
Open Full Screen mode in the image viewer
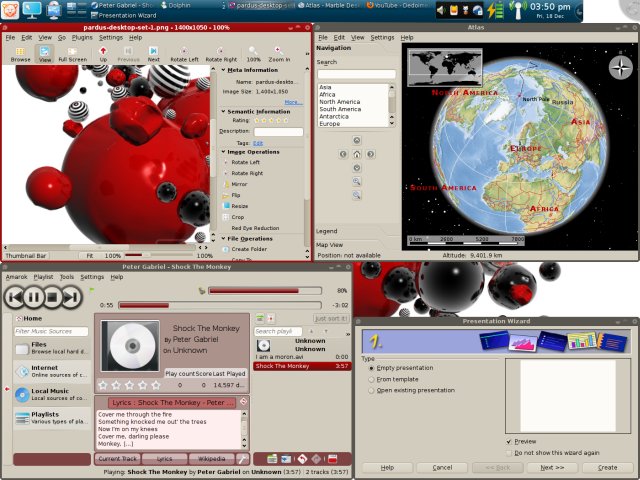coord(72,51)
